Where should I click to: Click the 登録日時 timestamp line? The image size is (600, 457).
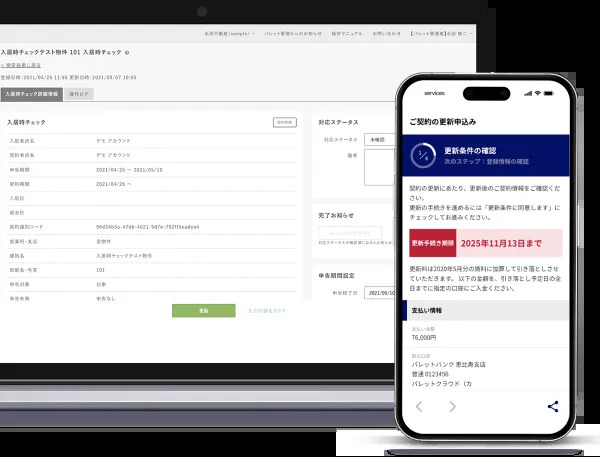68,77
